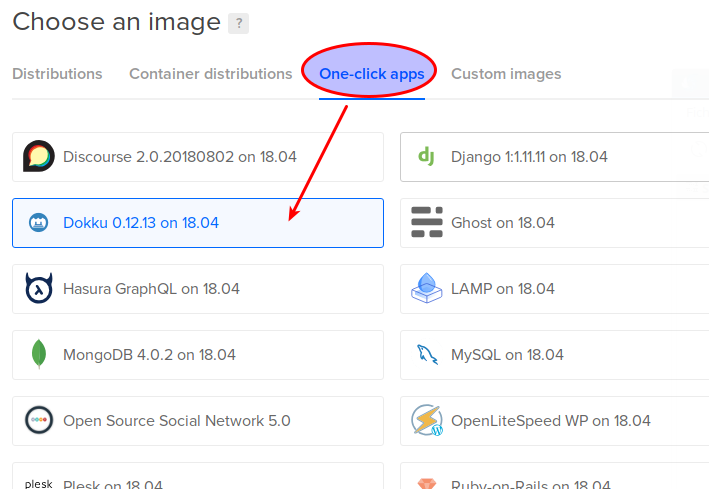Choose the Ruby-on-Rails on 18.04 image

pos(554,475)
